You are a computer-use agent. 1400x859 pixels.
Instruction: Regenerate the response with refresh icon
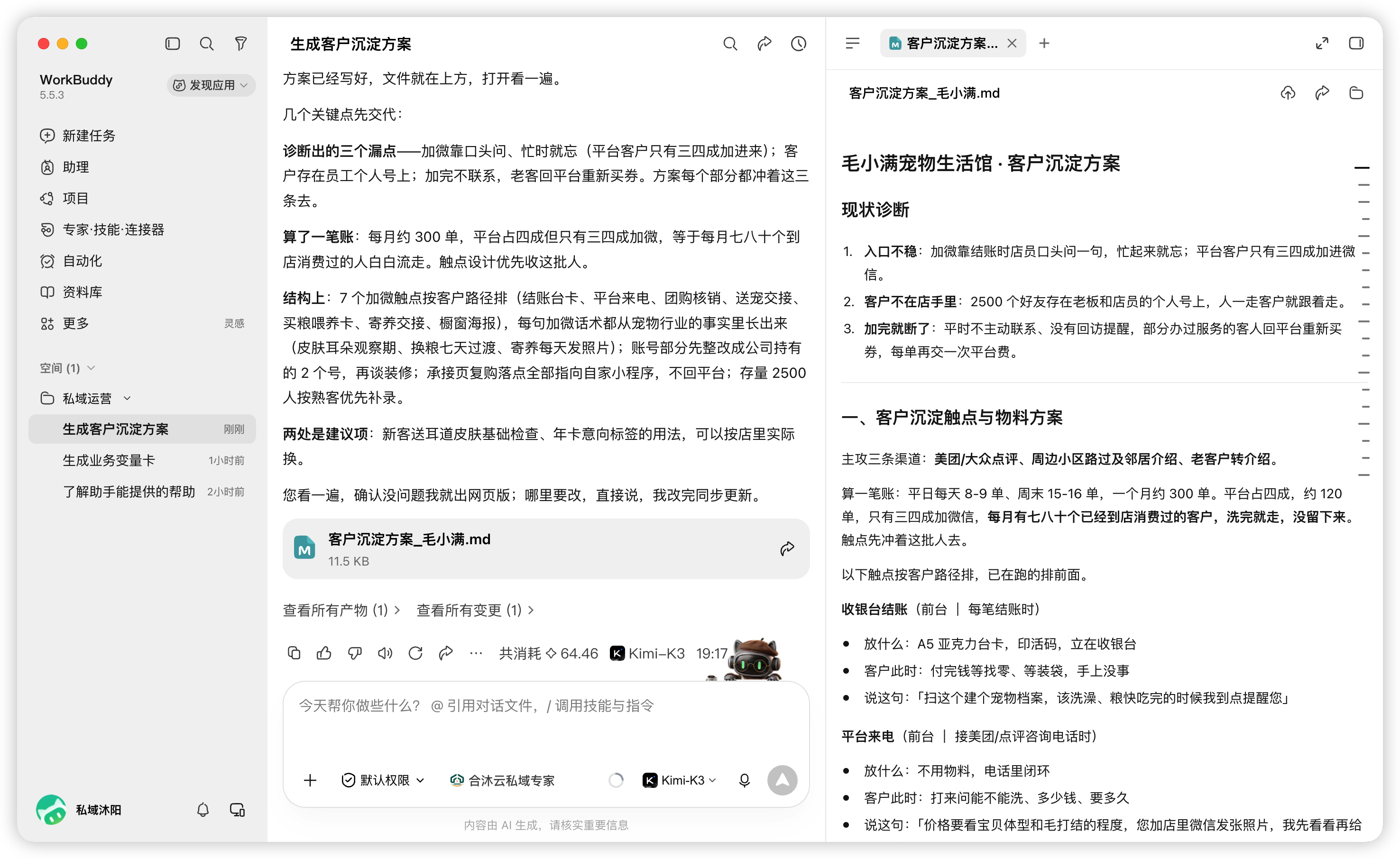(415, 653)
